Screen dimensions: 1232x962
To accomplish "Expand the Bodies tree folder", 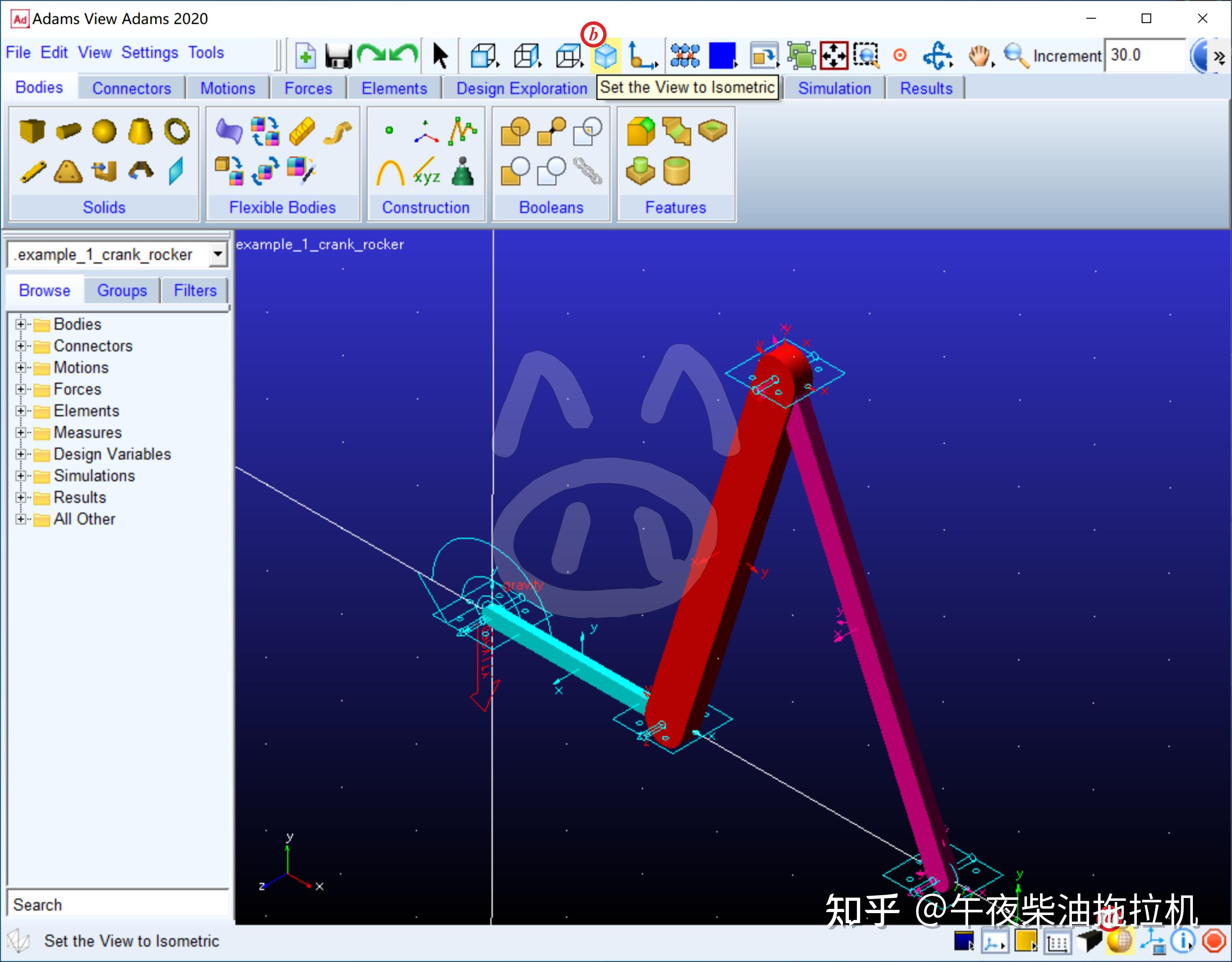I will point(21,324).
